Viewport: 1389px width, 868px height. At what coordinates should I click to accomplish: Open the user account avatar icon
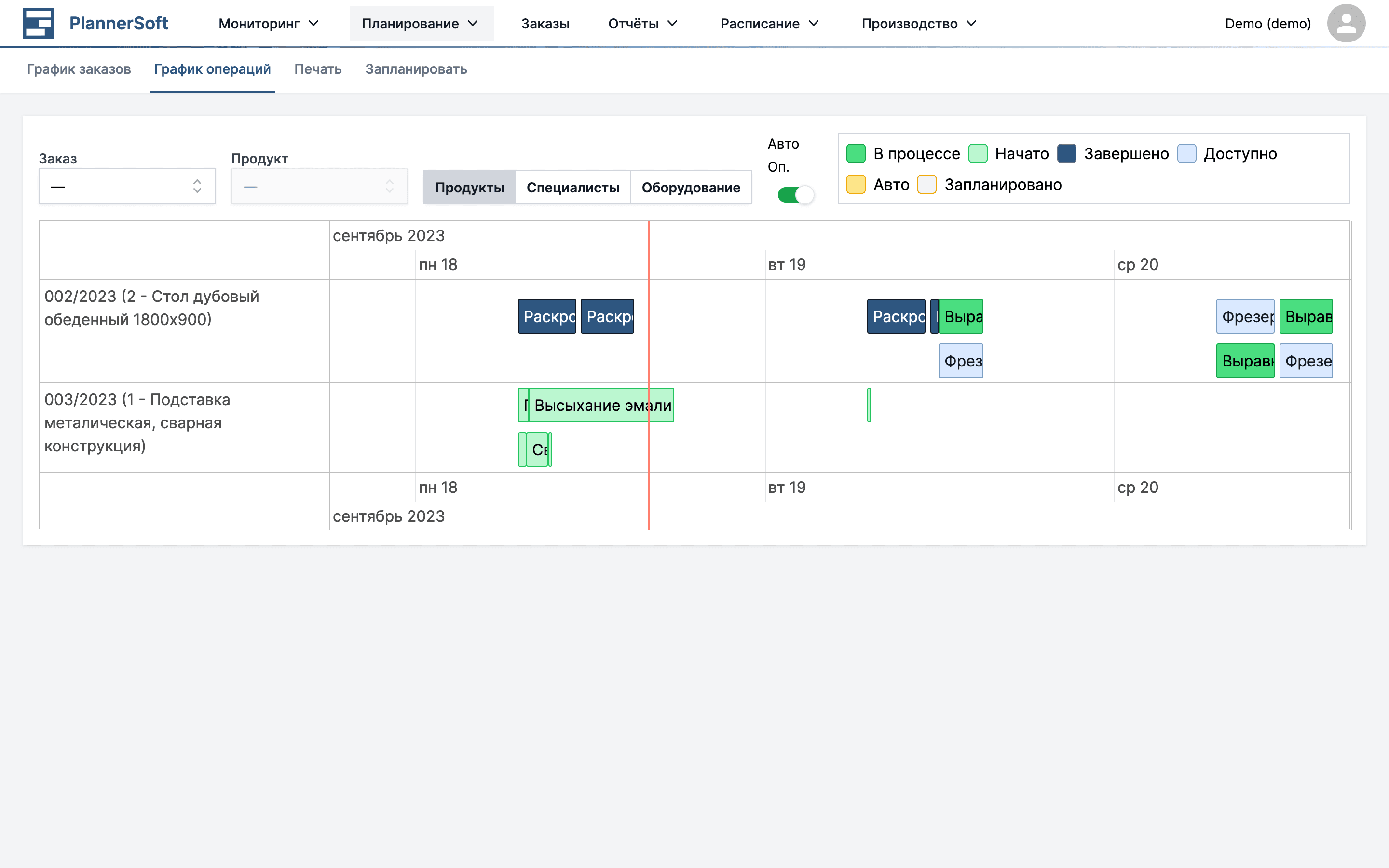pyautogui.click(x=1347, y=23)
